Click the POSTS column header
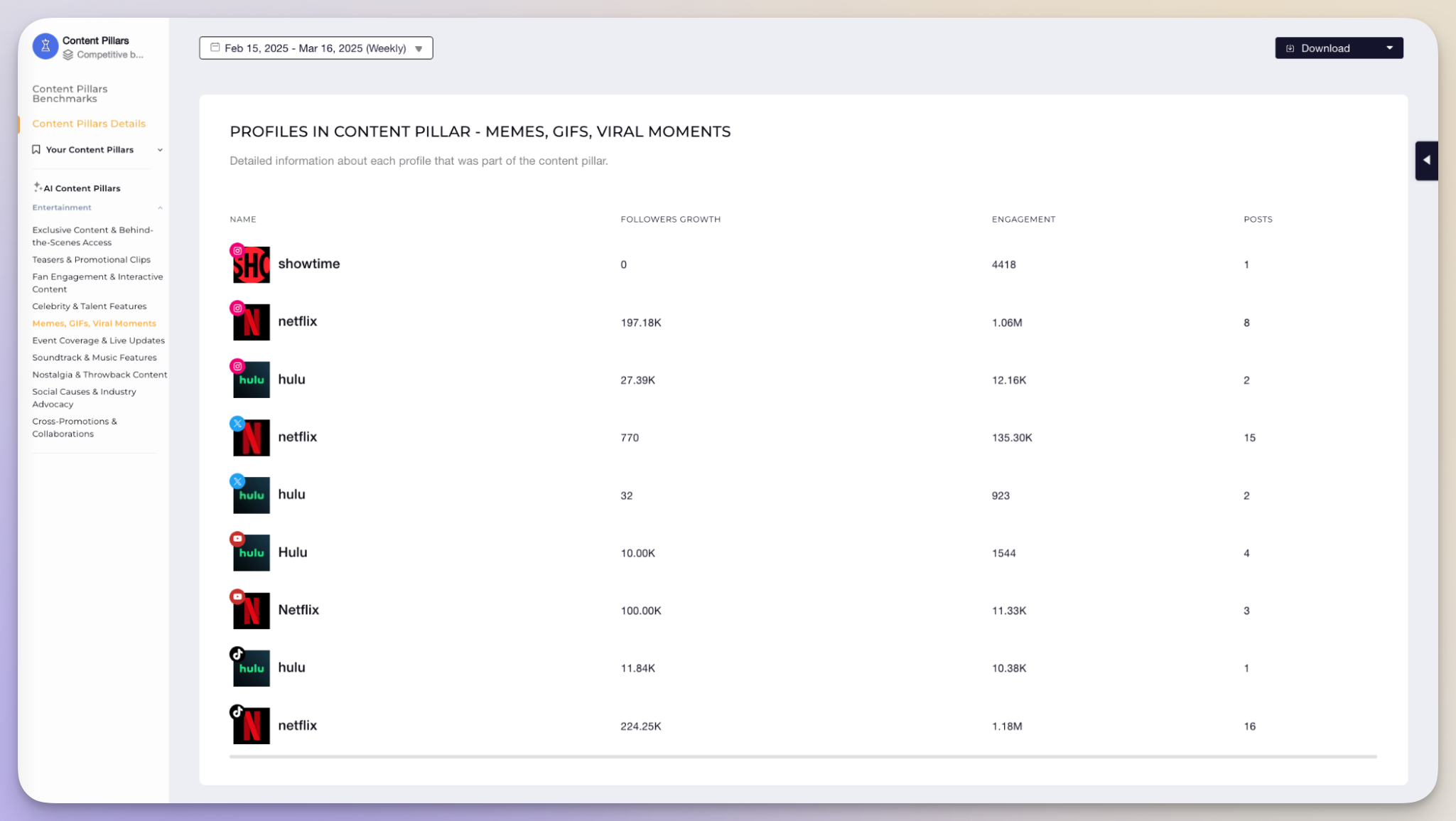1456x821 pixels. click(x=1258, y=220)
